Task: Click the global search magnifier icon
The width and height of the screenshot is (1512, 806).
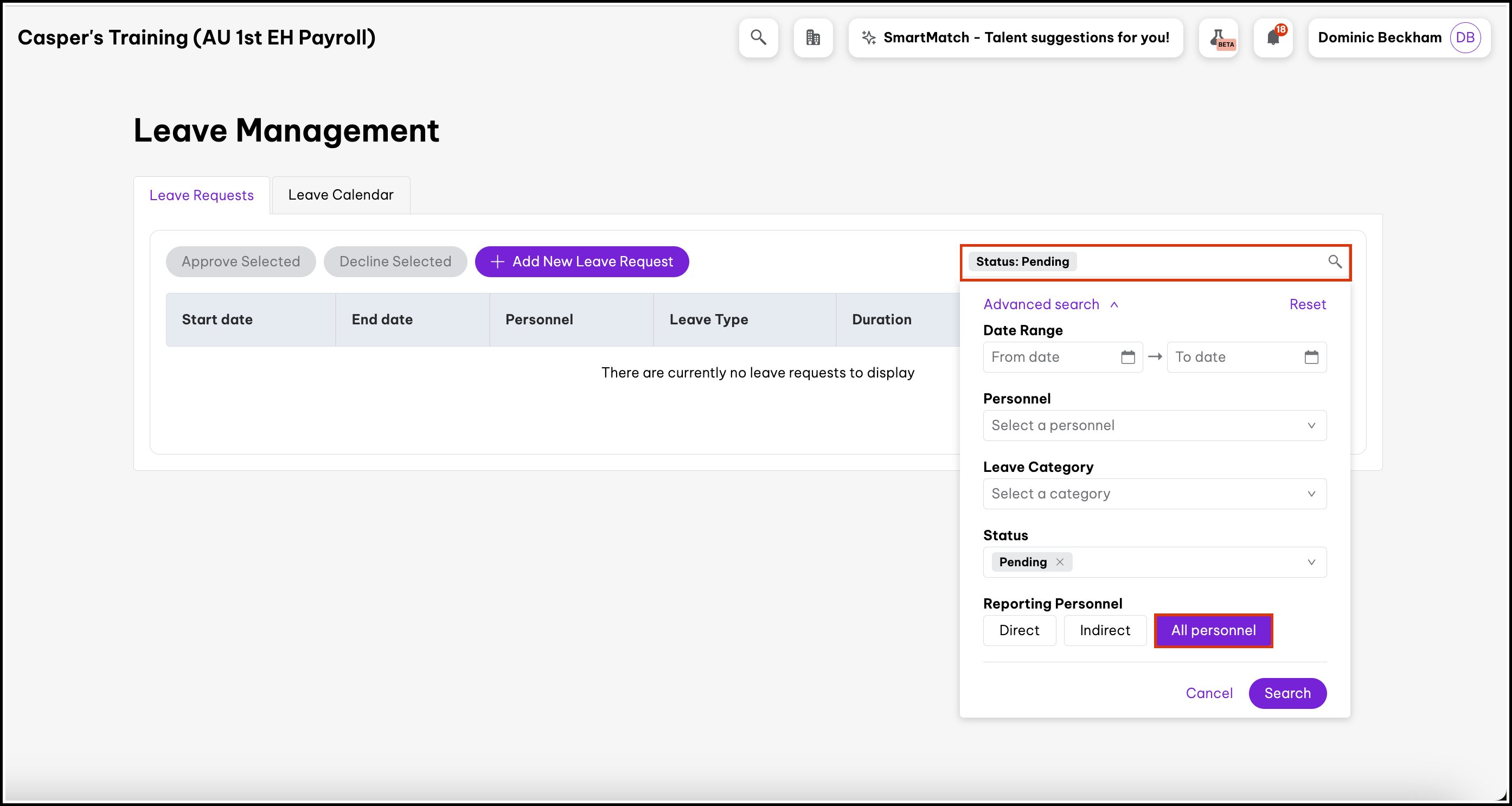Action: [x=758, y=37]
